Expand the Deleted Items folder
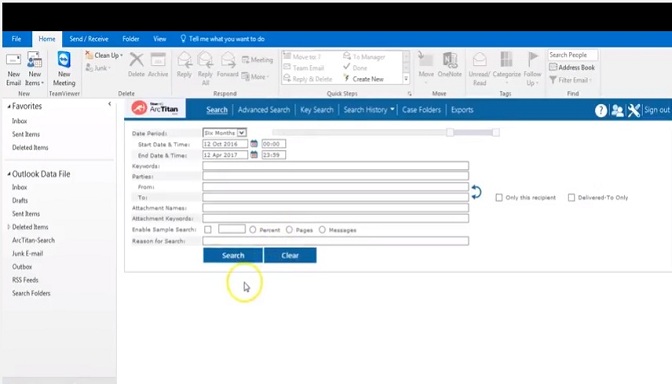 pyautogui.click(x=9, y=227)
